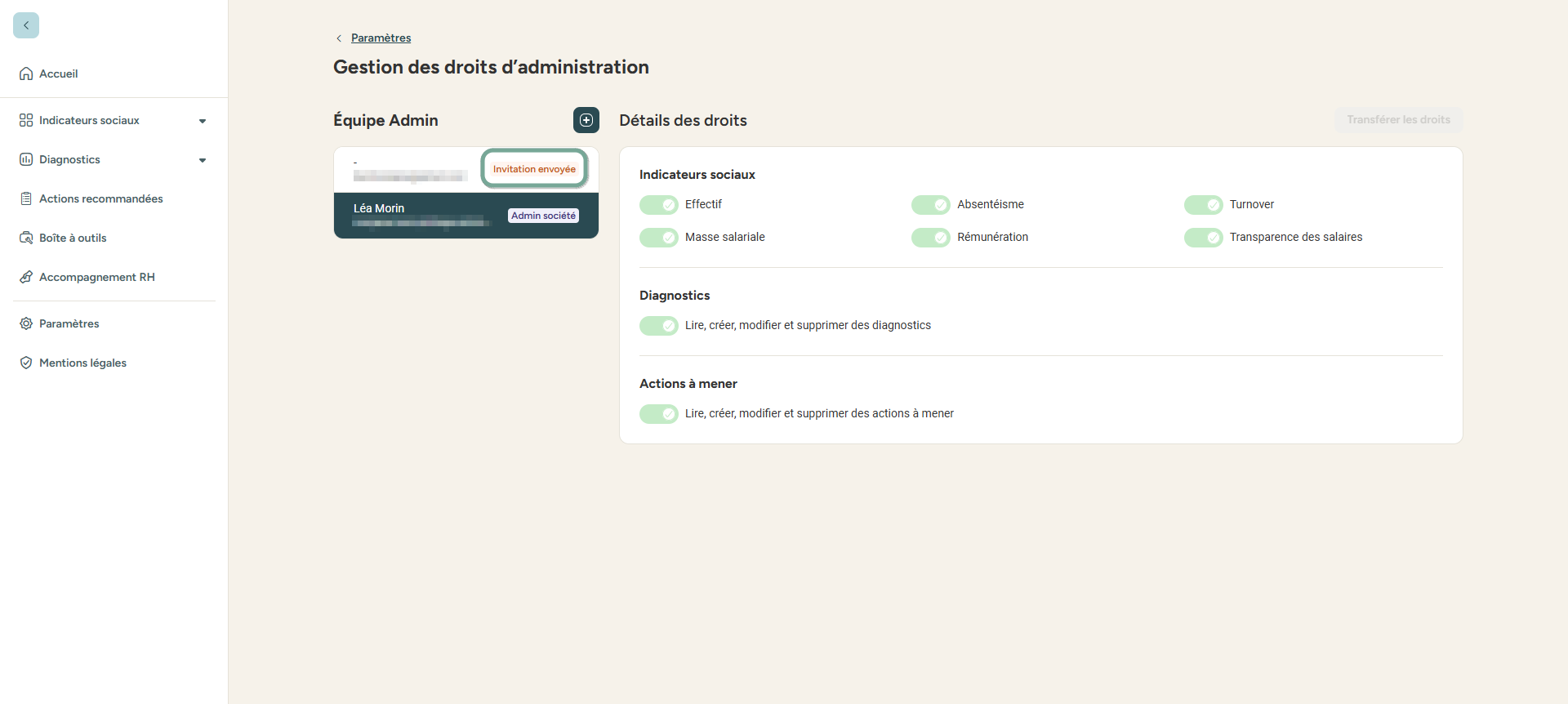Click the Actions recommandées clipboard icon

pyautogui.click(x=26, y=198)
